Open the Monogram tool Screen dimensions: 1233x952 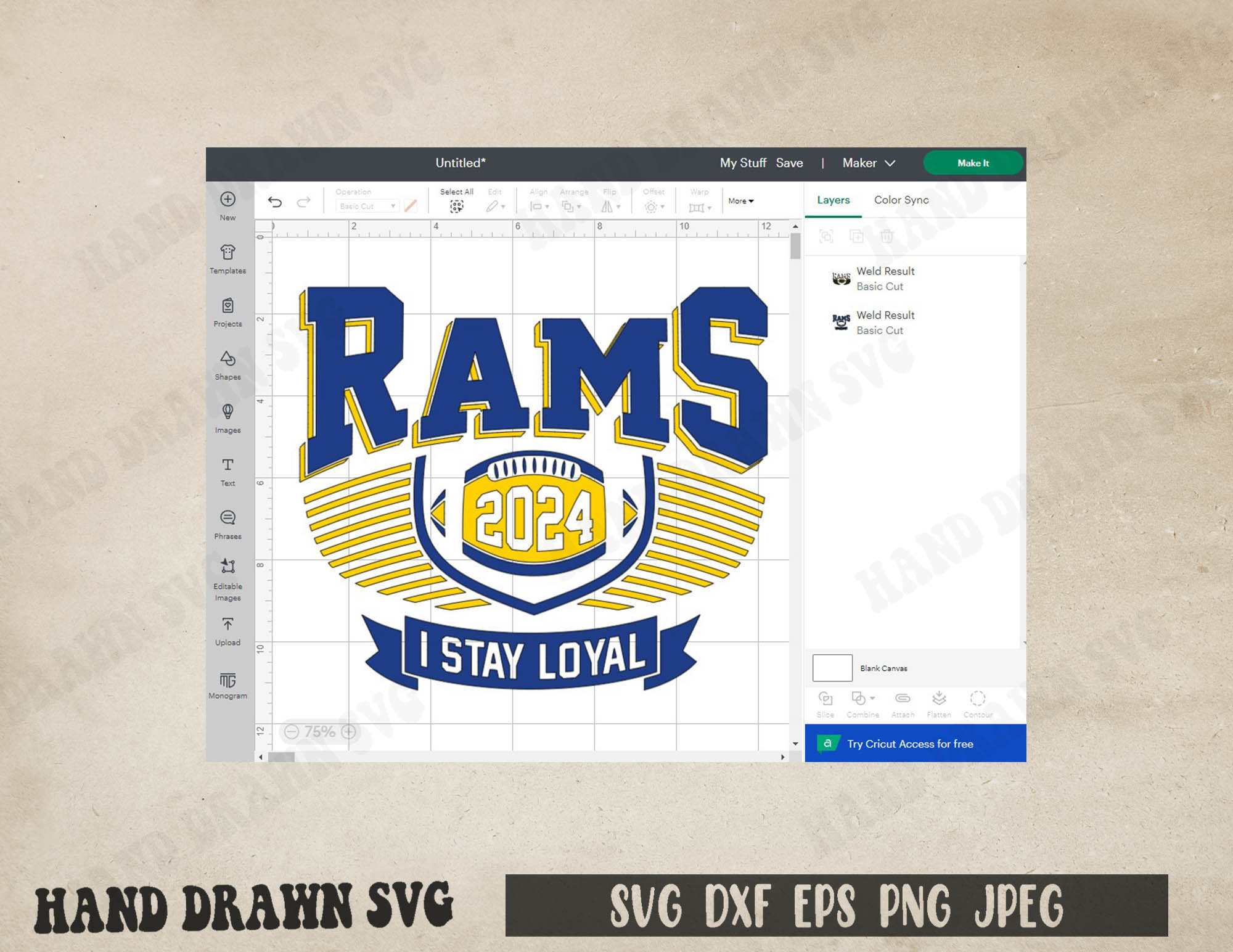[x=228, y=684]
